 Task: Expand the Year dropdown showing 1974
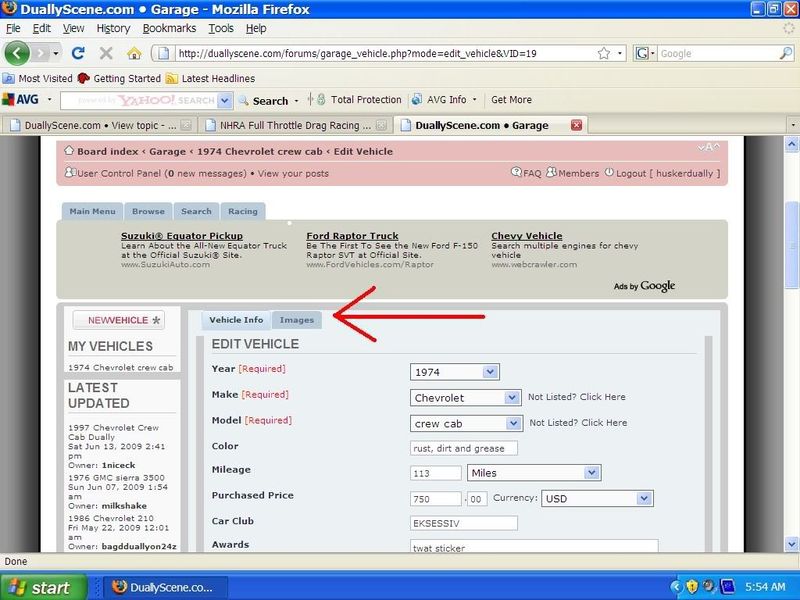pos(490,372)
